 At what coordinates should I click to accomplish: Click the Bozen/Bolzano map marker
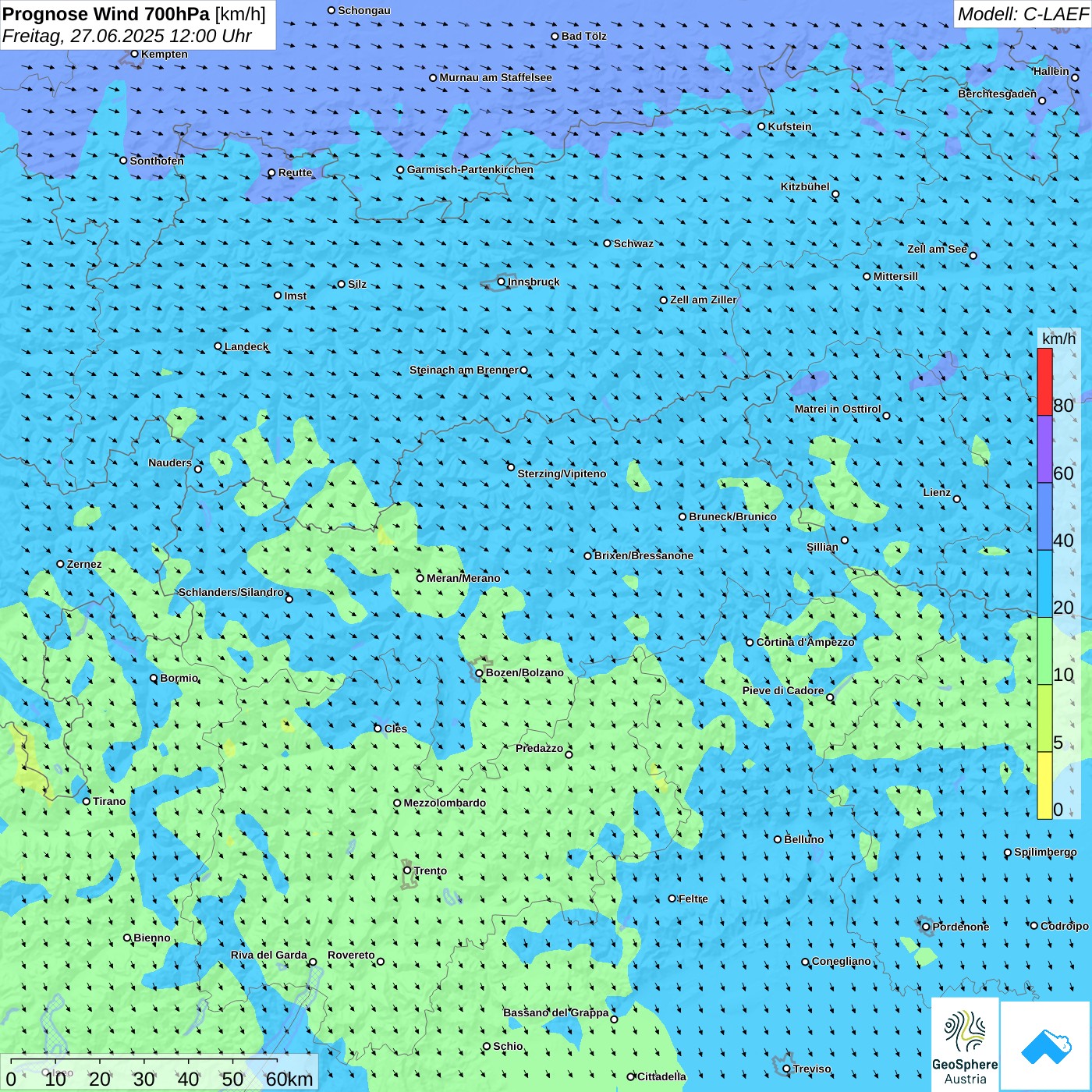(480, 673)
